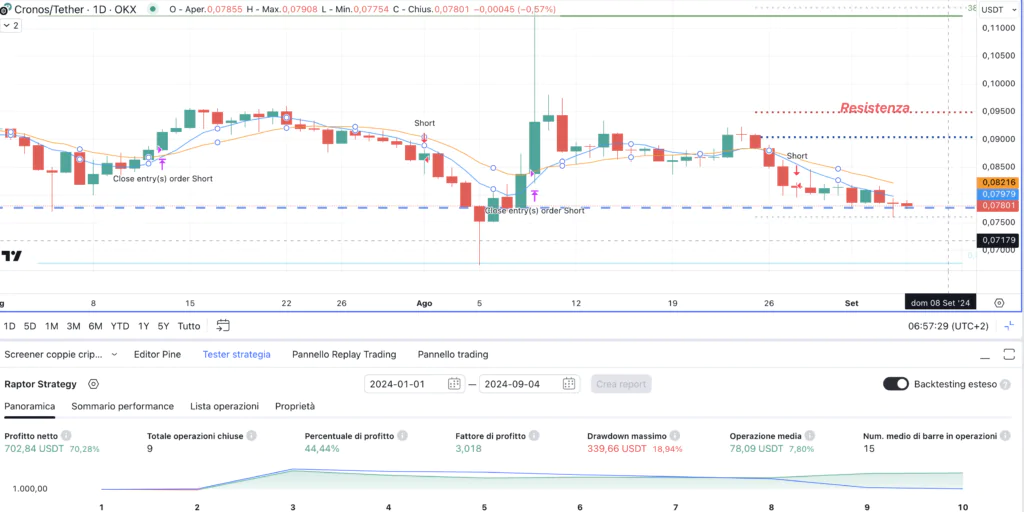Show help icon next to Backtesting esteso

tap(1004, 384)
